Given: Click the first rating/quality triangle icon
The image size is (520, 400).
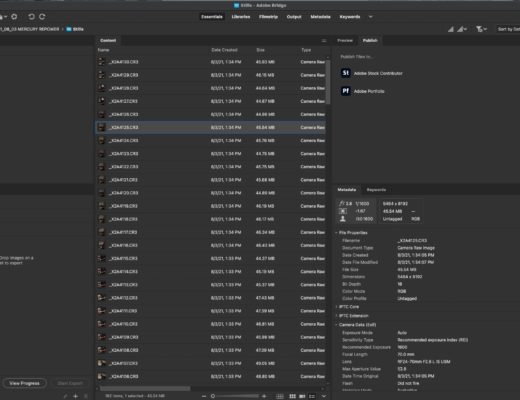Looking at the screenshot, I should point(450,29).
